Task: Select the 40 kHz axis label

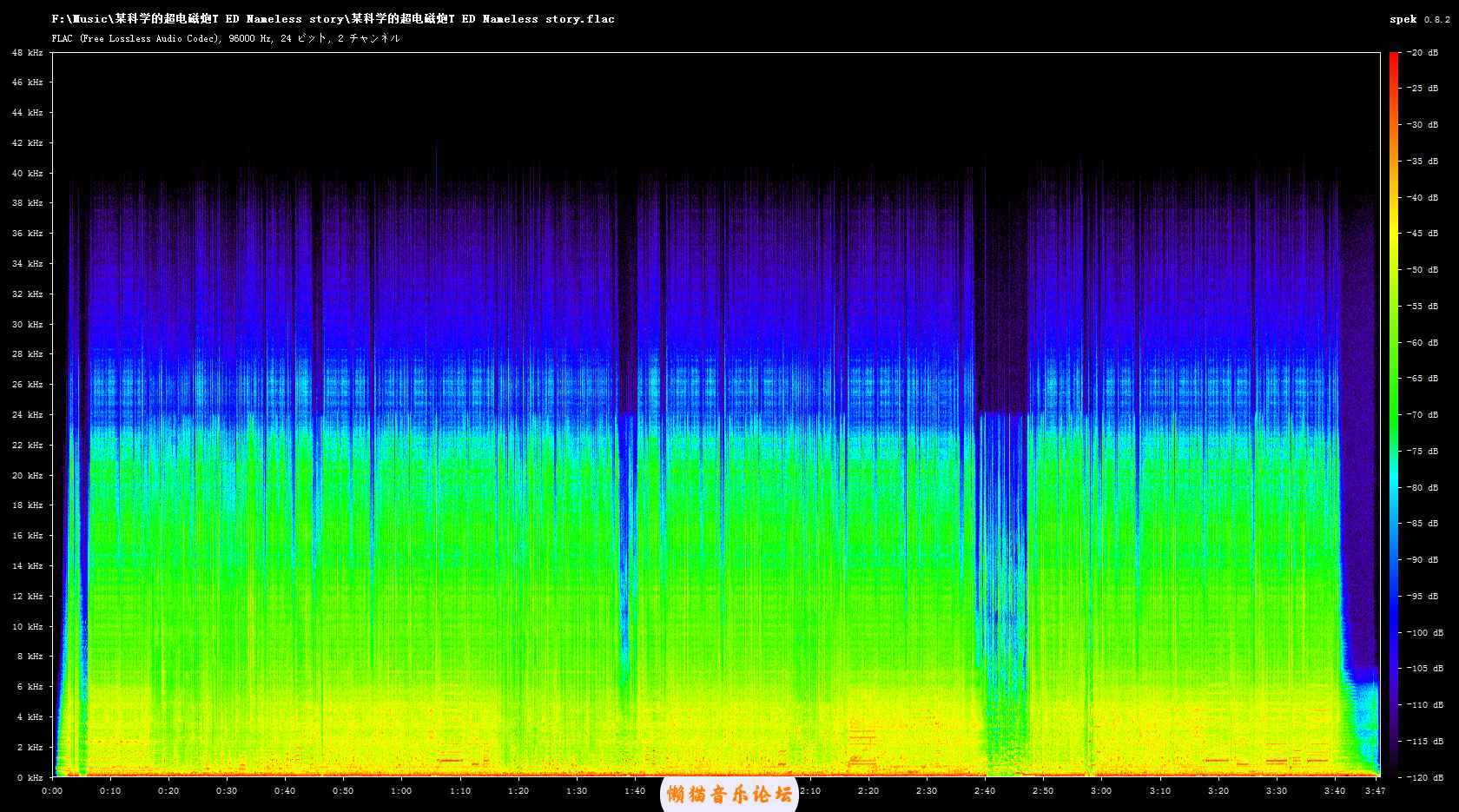Action: [28, 173]
